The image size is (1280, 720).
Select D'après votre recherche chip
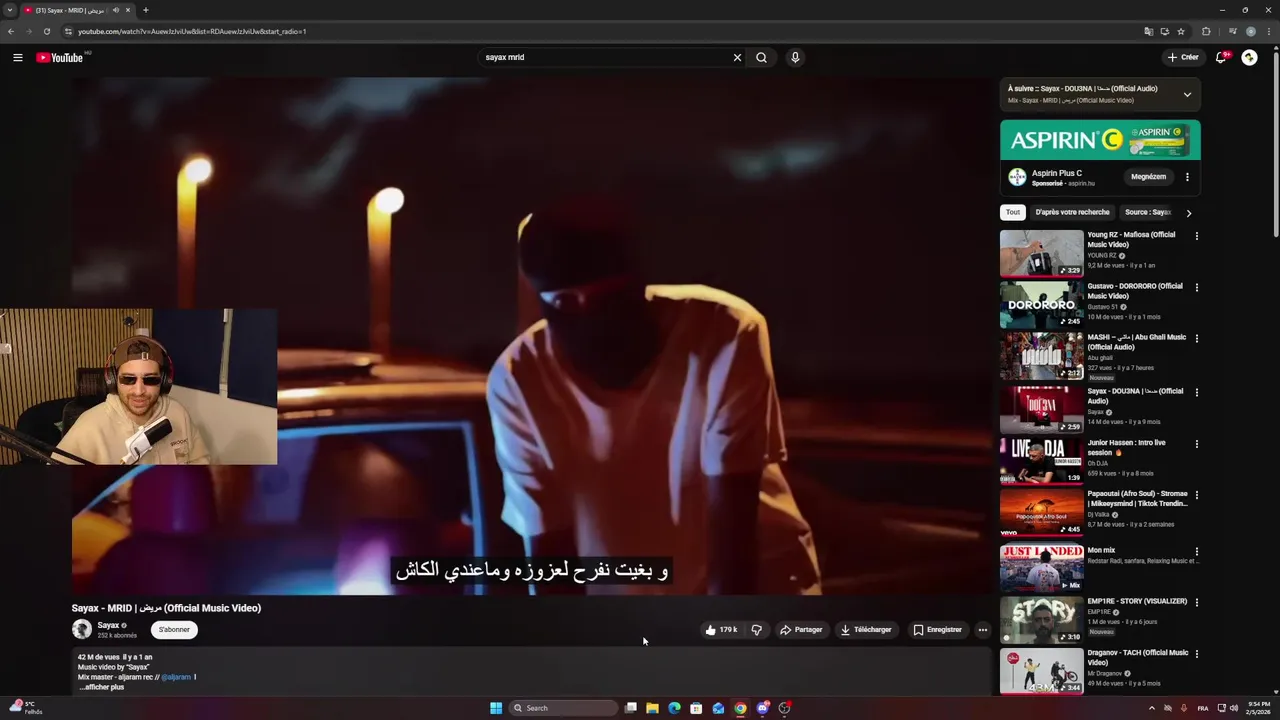(x=1072, y=212)
